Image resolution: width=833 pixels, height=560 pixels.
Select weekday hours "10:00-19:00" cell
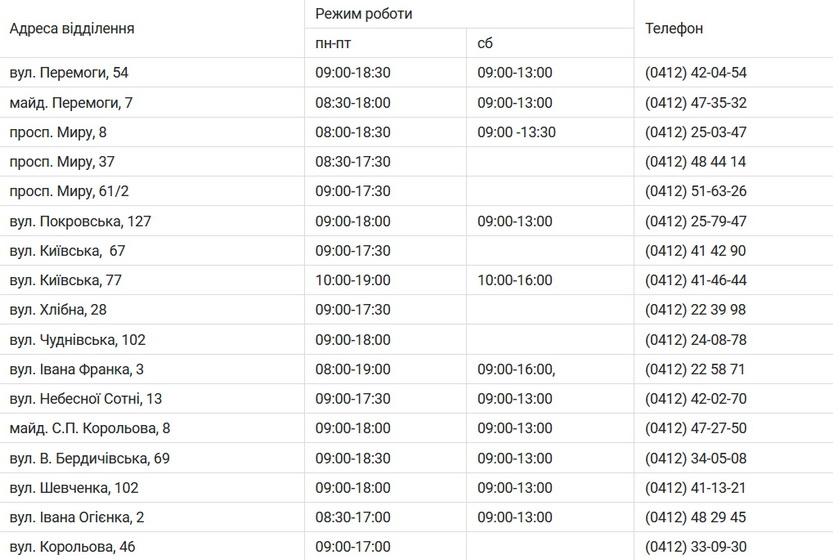pyautogui.click(x=353, y=280)
